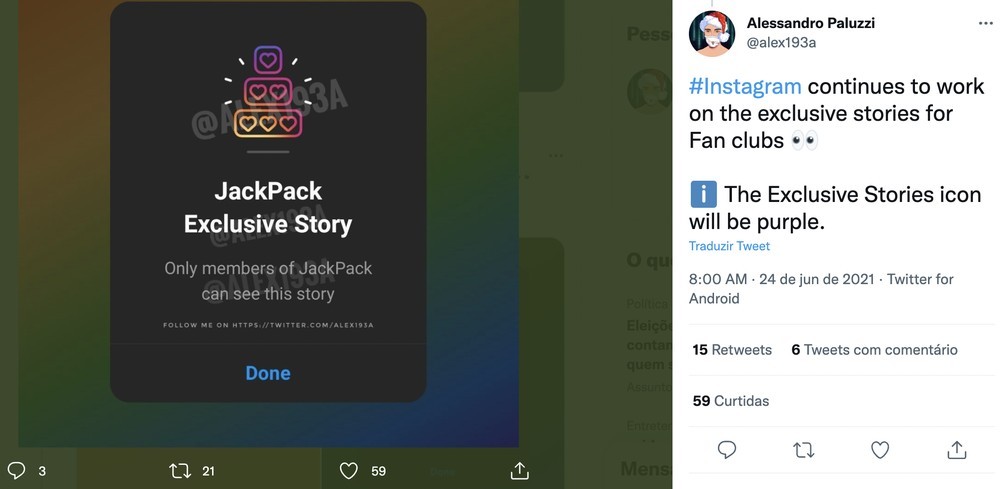Retweet using the icon showing 21
1000x489 pixels.
point(180,470)
